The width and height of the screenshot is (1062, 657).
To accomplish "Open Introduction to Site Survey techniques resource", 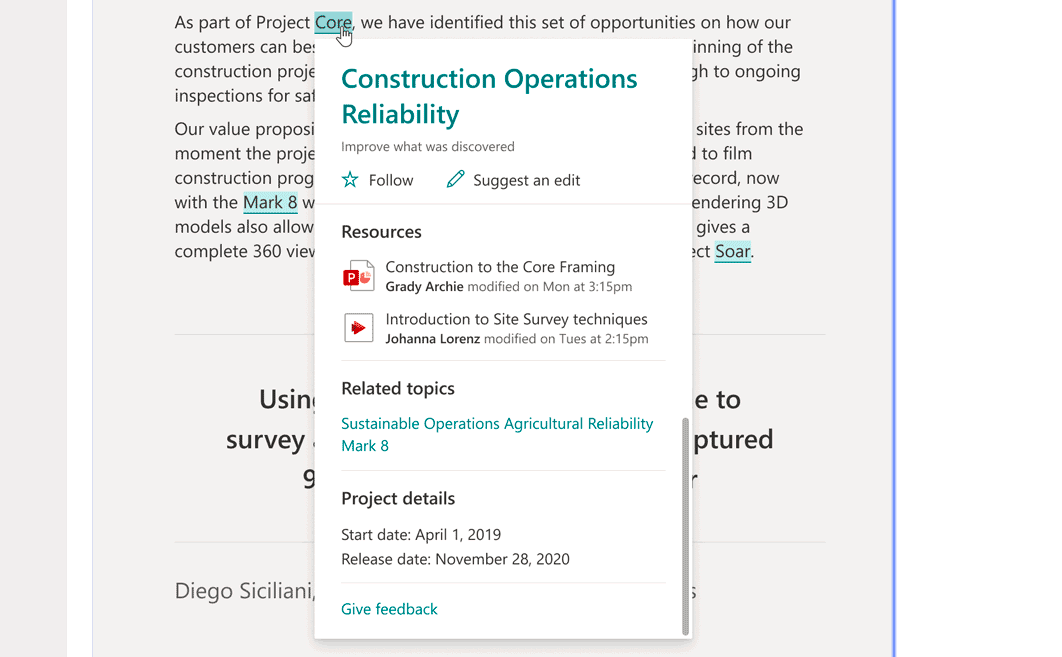I will [x=516, y=319].
